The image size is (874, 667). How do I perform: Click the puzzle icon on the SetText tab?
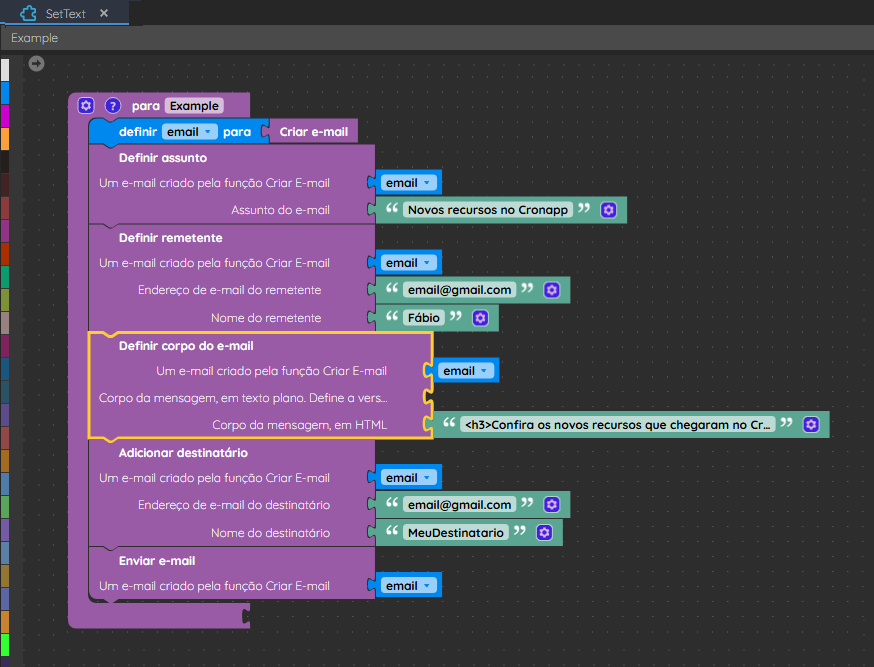(x=28, y=13)
